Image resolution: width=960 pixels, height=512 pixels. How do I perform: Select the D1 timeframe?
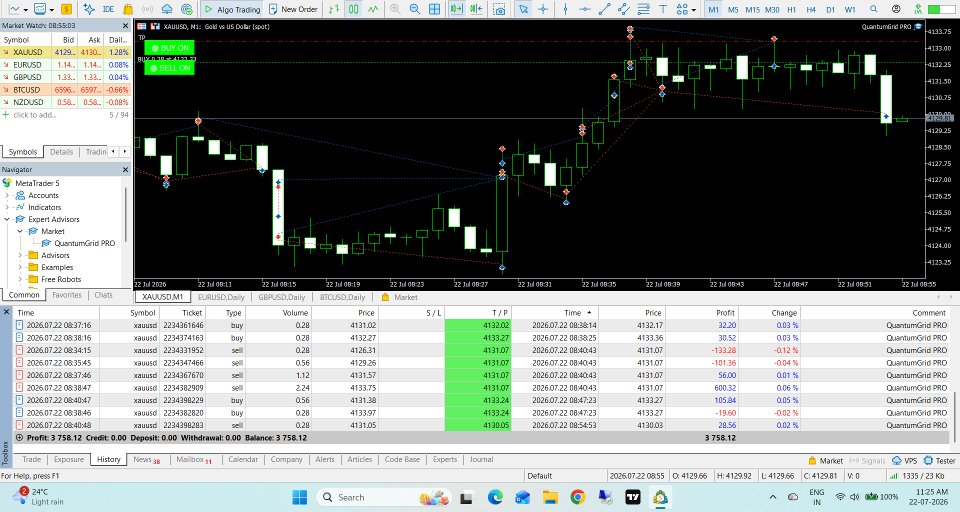click(830, 9)
